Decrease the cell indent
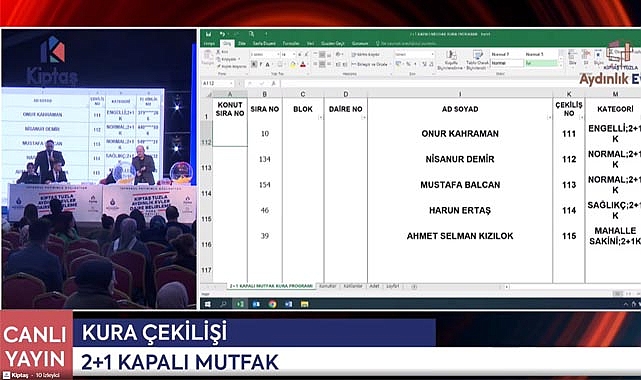This screenshot has height=380, width=641. coord(338,65)
